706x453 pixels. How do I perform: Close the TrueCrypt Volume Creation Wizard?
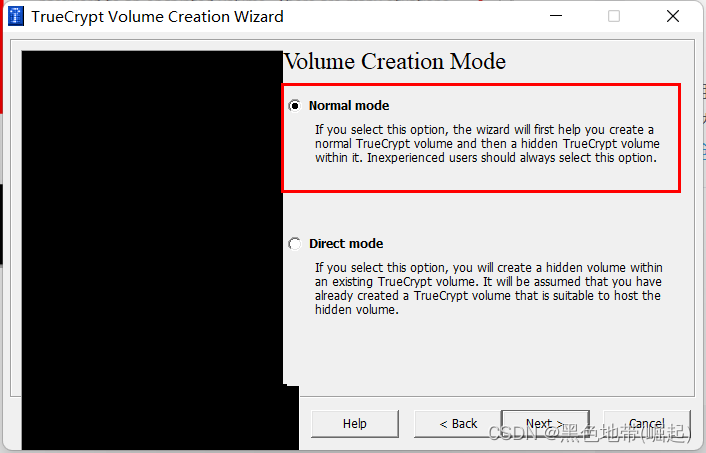click(x=673, y=16)
